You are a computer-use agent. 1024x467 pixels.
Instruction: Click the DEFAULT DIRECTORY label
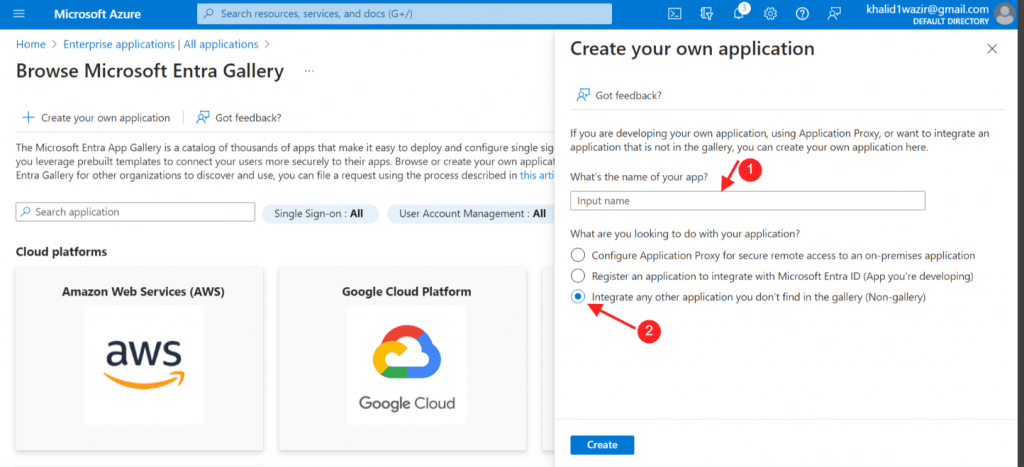[951, 22]
